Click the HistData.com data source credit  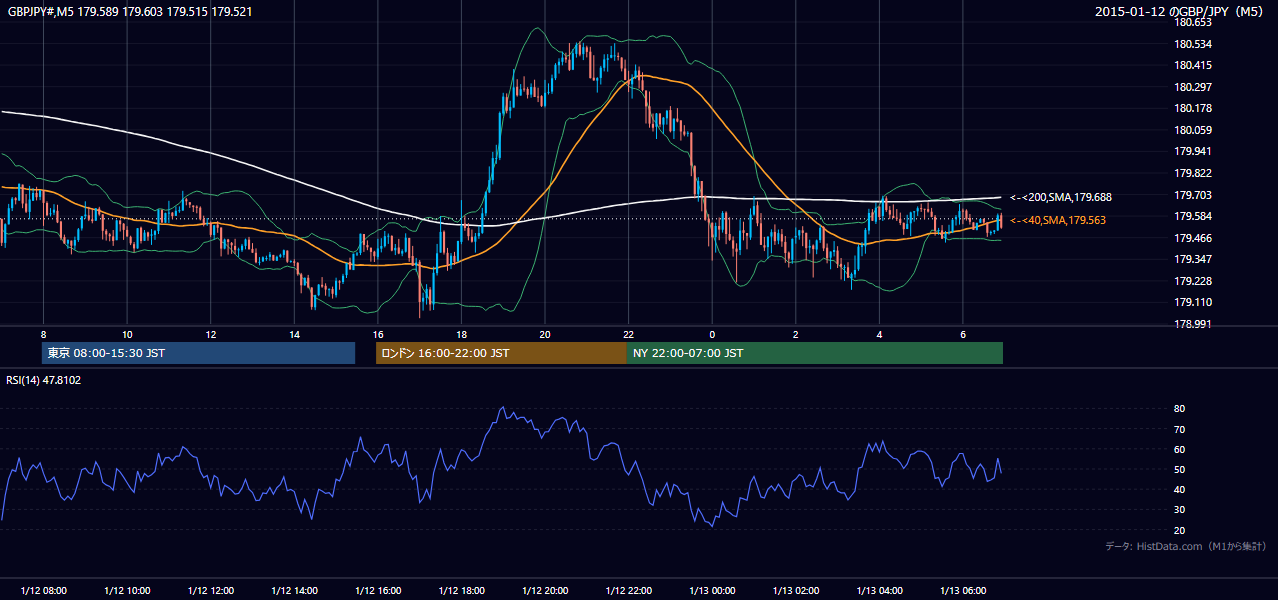pos(1186,546)
